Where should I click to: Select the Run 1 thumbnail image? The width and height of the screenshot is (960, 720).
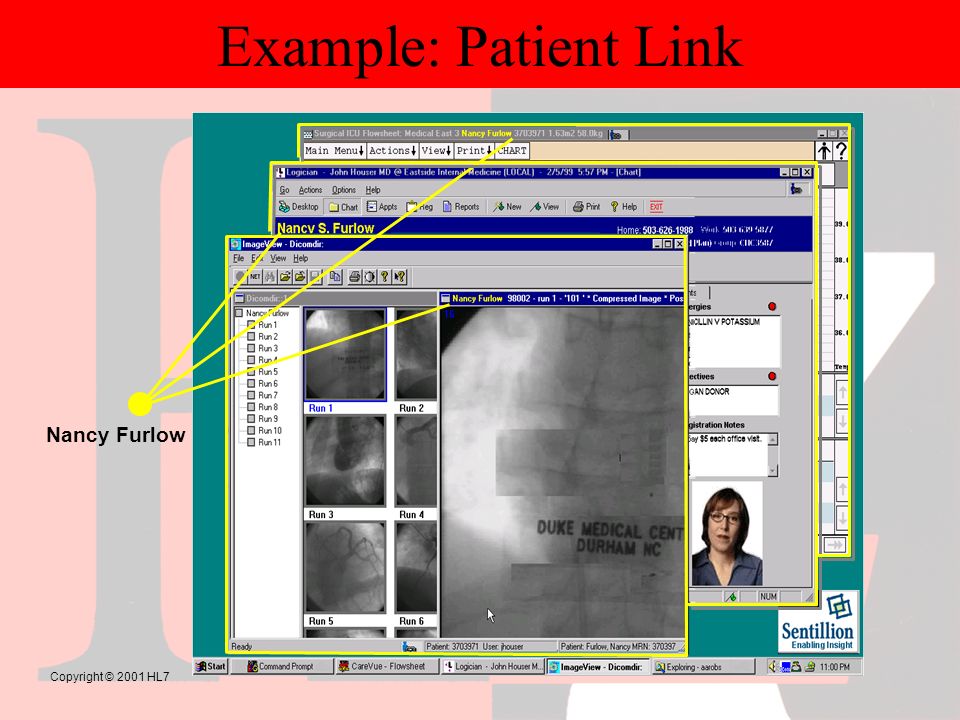coord(345,355)
